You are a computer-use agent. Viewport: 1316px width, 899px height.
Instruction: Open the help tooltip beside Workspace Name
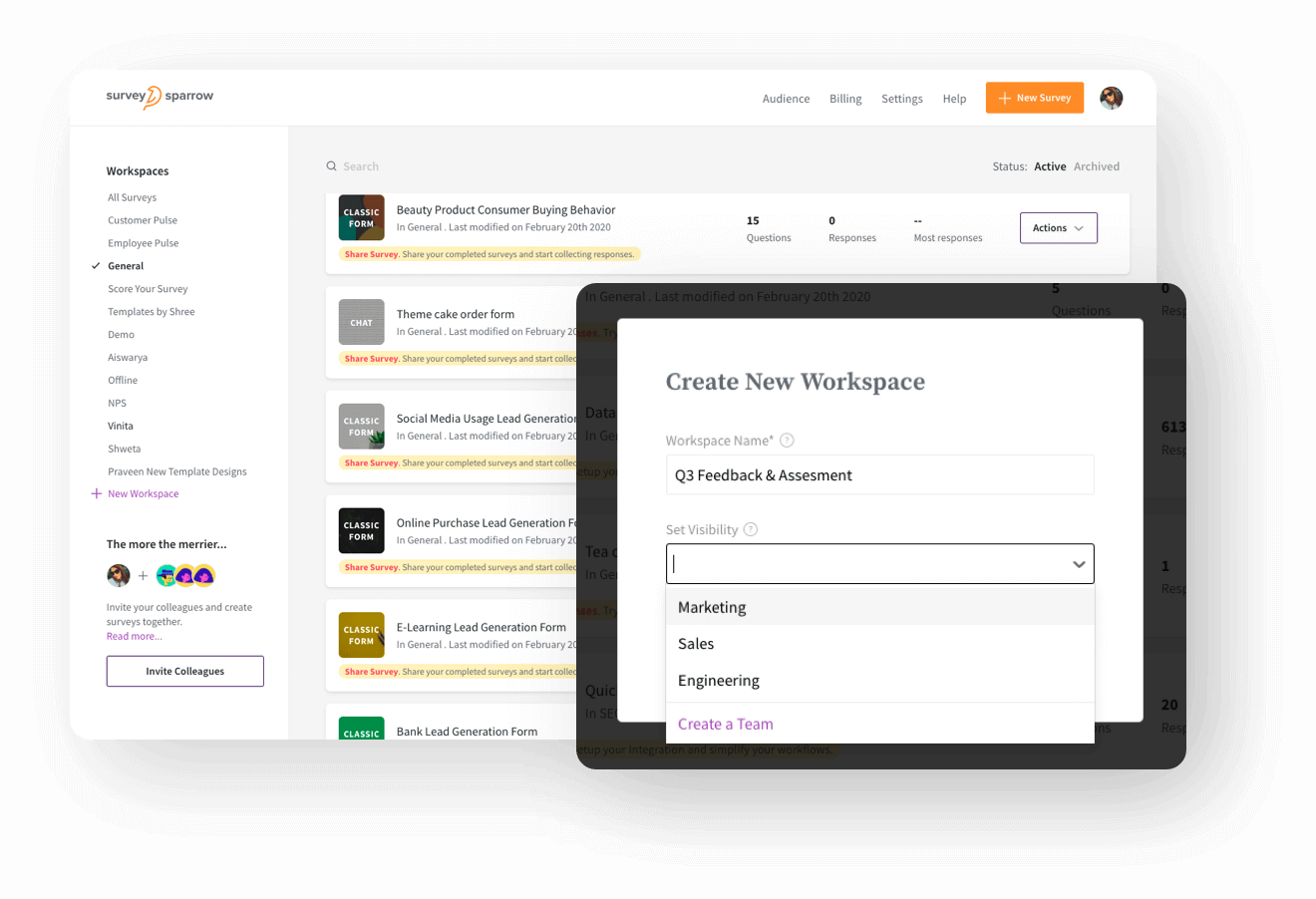click(787, 441)
